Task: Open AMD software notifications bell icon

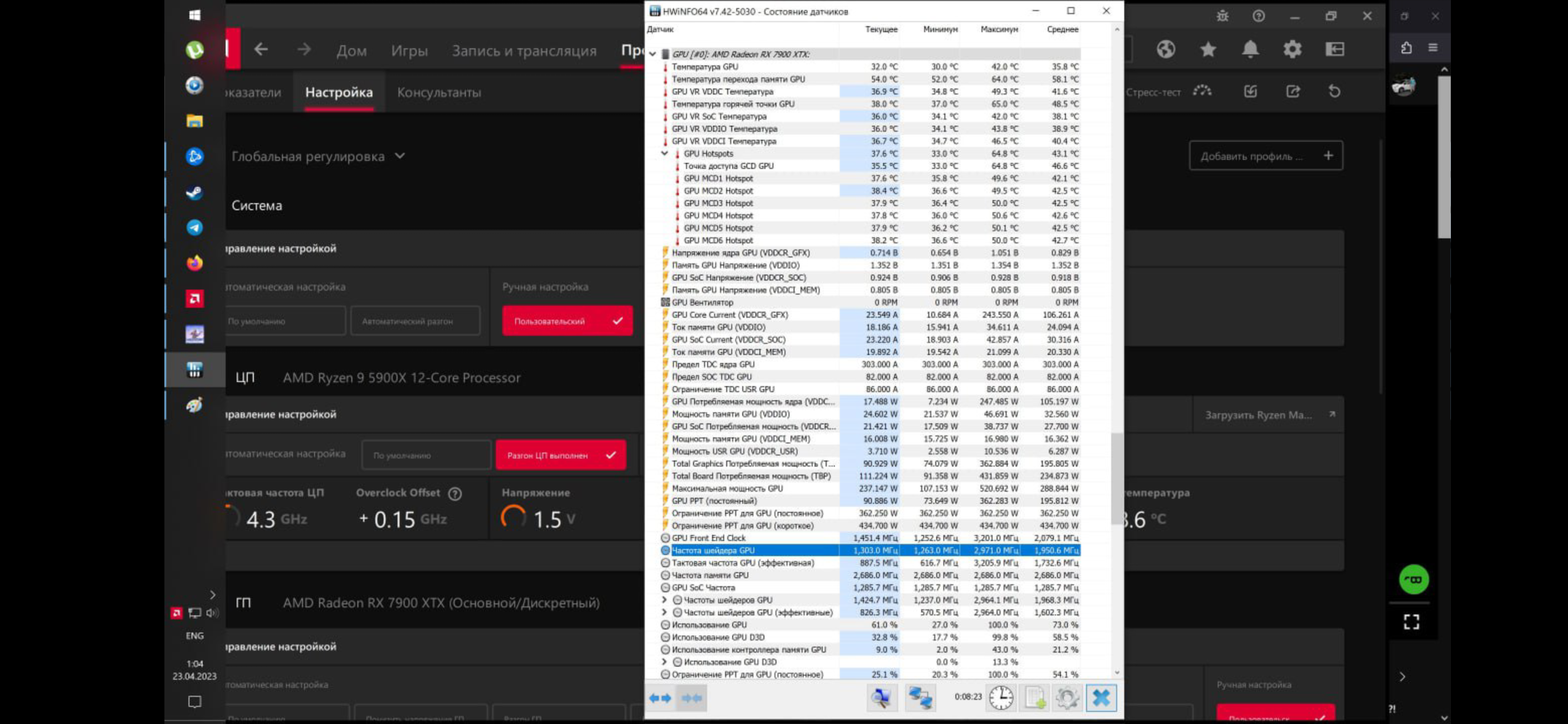Action: coord(1250,49)
